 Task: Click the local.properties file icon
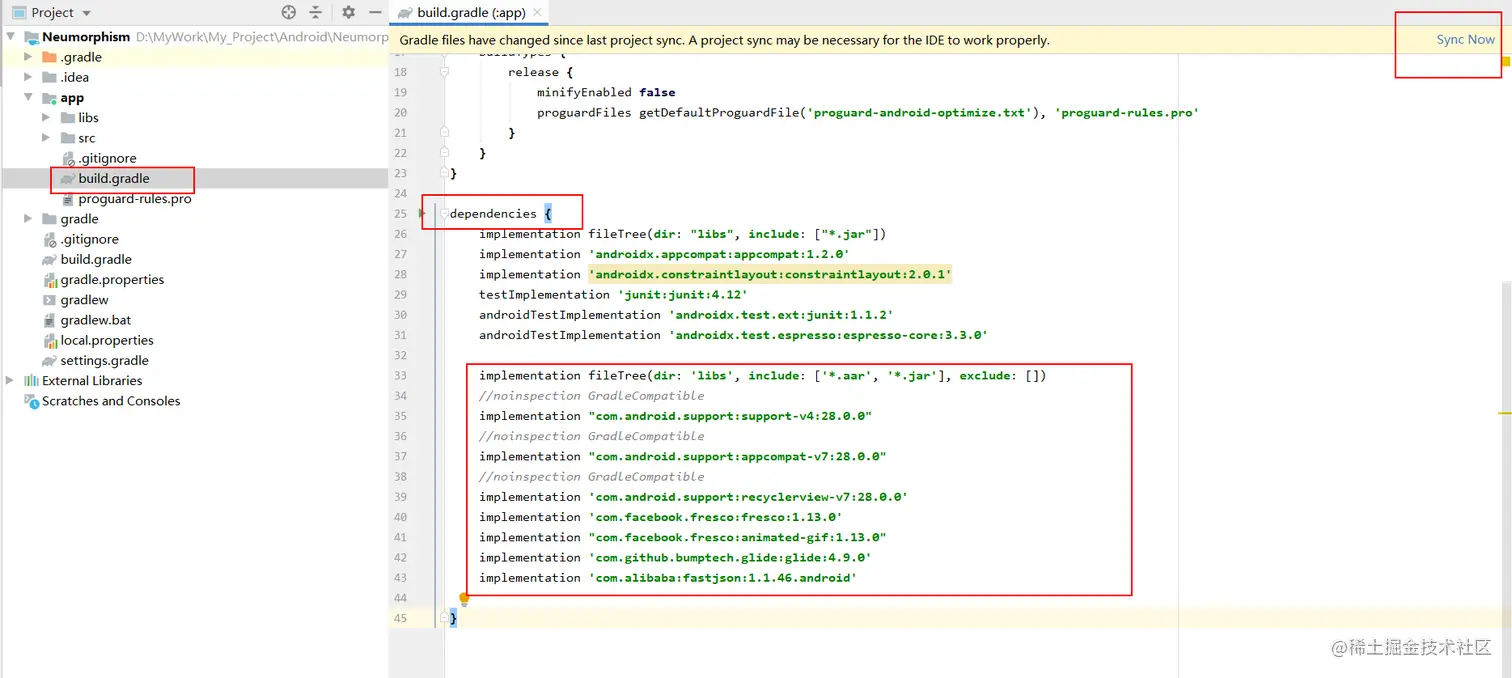[50, 340]
